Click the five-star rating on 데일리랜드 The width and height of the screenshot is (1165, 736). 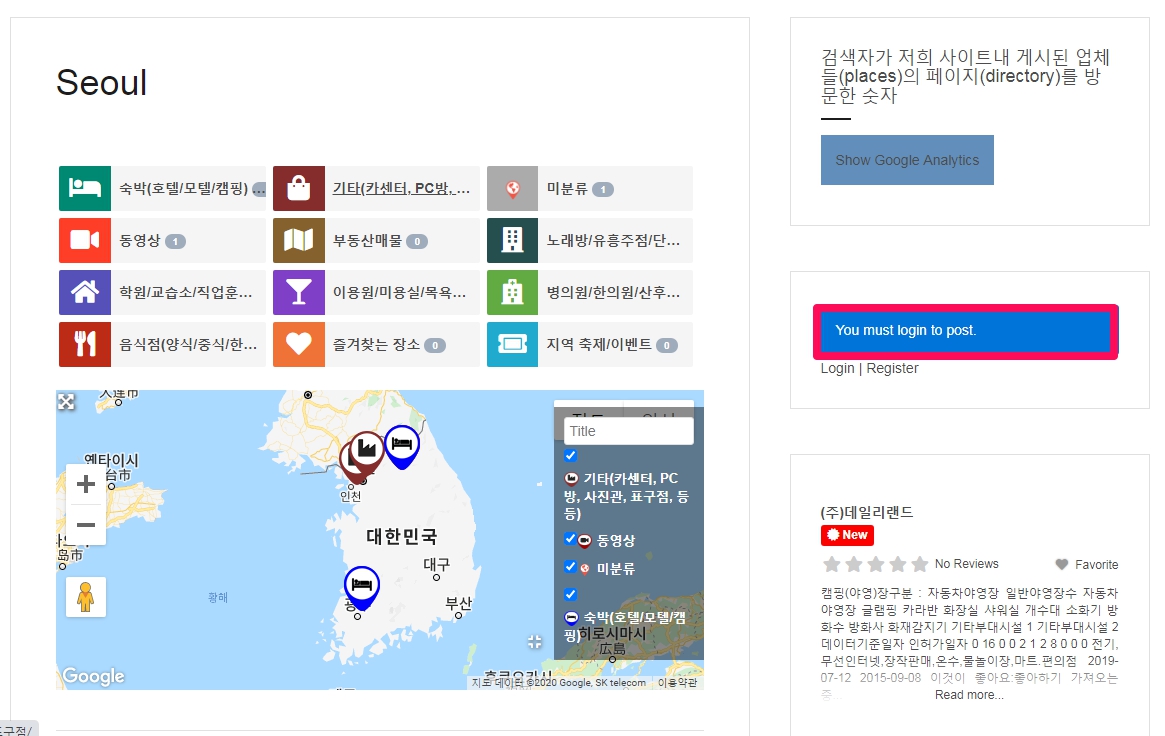[x=875, y=564]
